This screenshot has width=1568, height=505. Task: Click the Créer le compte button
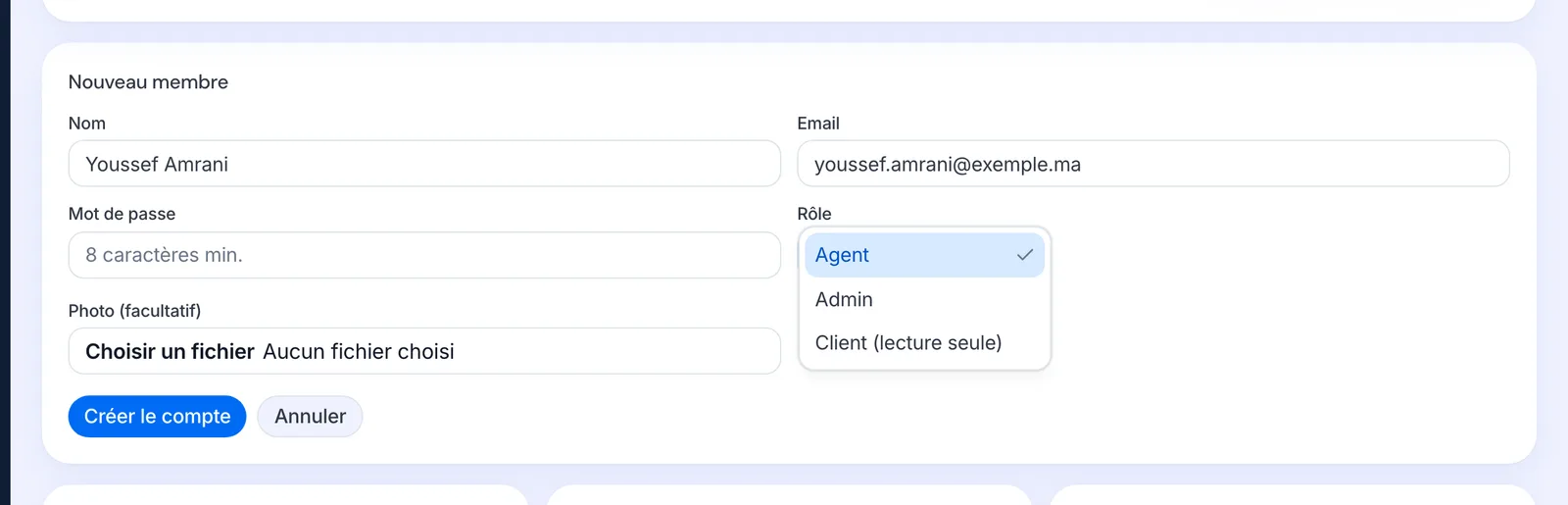(x=157, y=417)
